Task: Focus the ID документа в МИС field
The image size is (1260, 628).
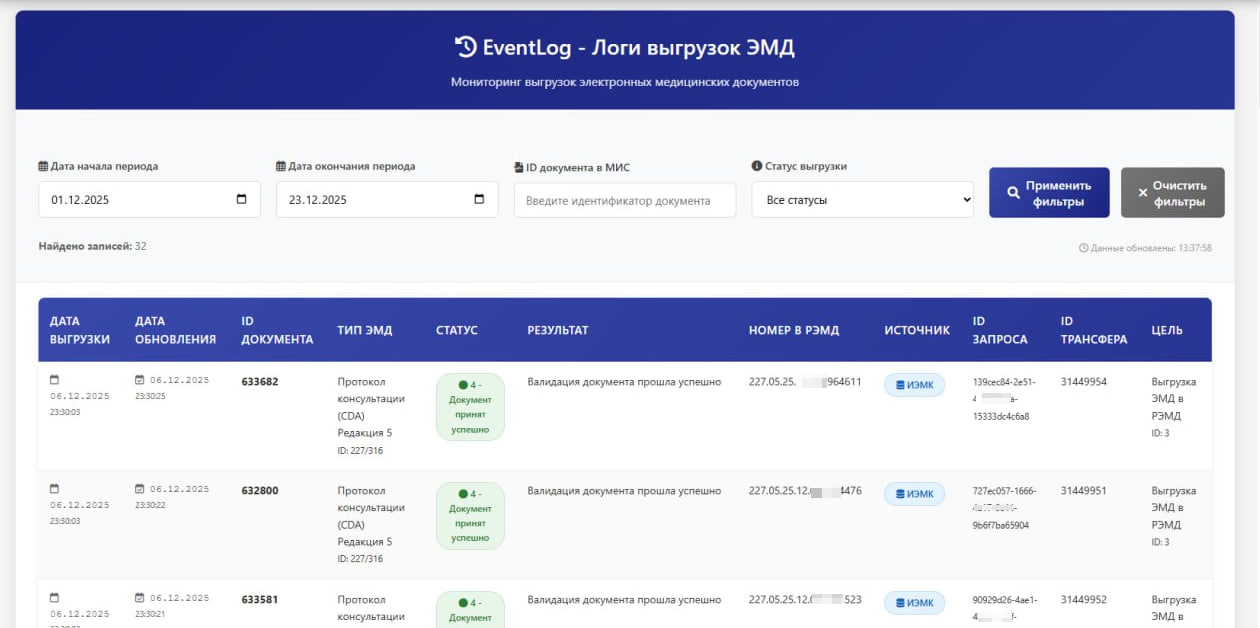Action: [624, 200]
